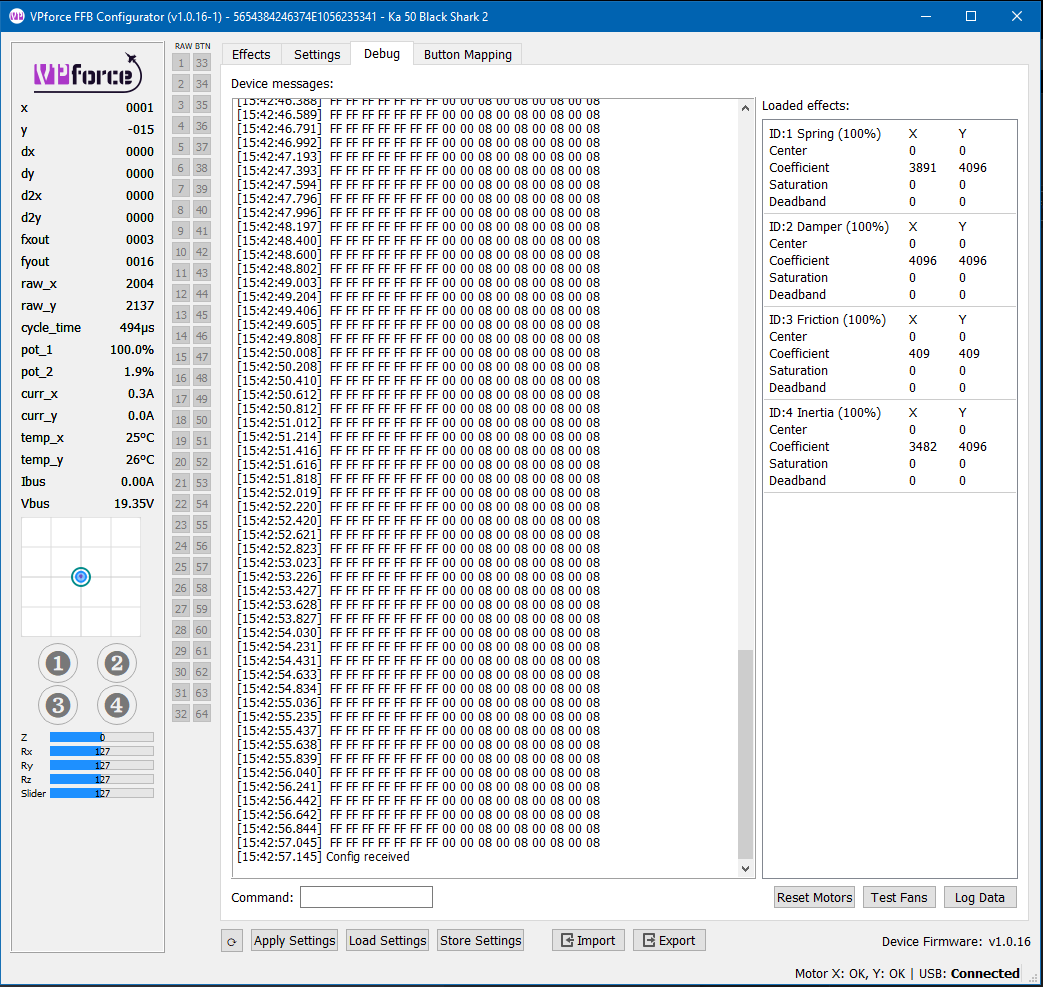This screenshot has height=987, width=1043.
Task: Select the ID:3 Friction (100%) effect header
Action: (827, 320)
